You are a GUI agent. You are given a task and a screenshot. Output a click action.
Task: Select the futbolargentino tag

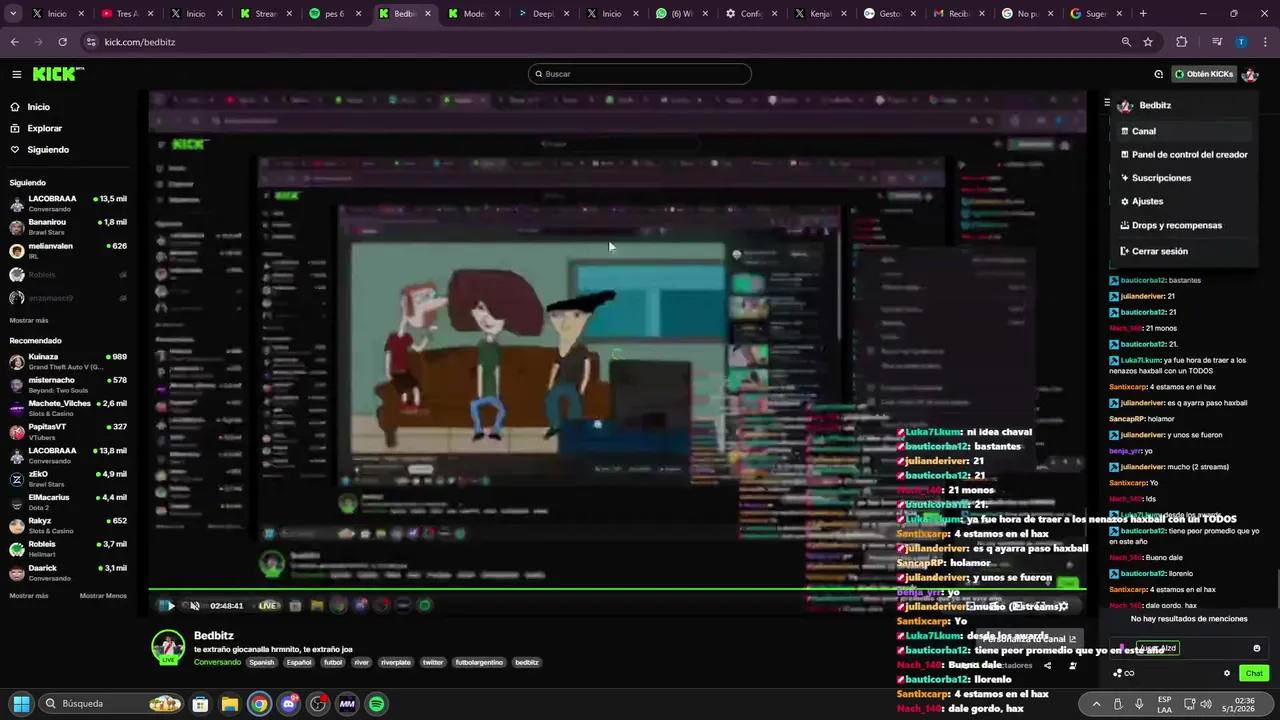click(481, 662)
